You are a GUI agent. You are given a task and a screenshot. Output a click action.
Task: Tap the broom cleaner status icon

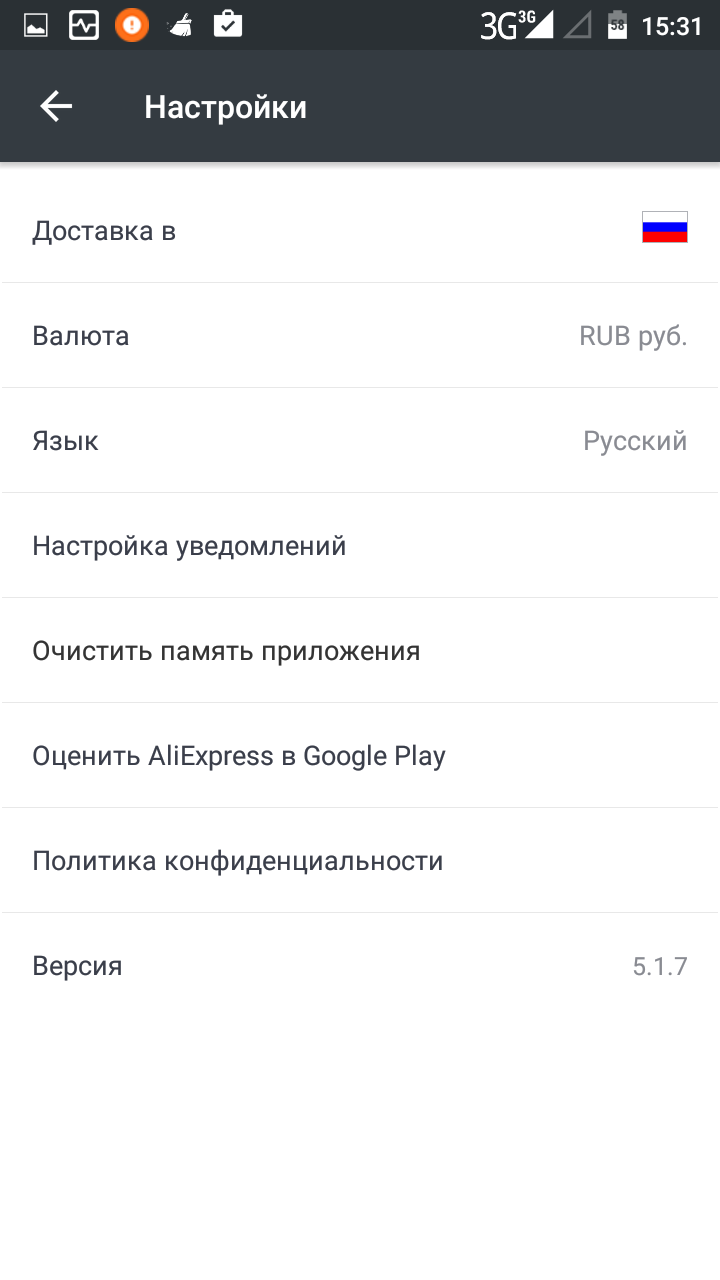180,25
